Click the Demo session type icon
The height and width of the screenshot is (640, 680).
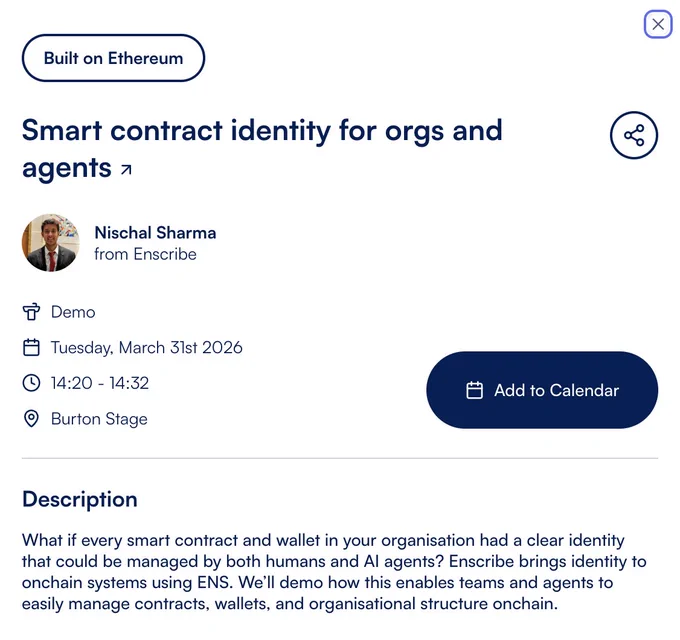coord(31,312)
